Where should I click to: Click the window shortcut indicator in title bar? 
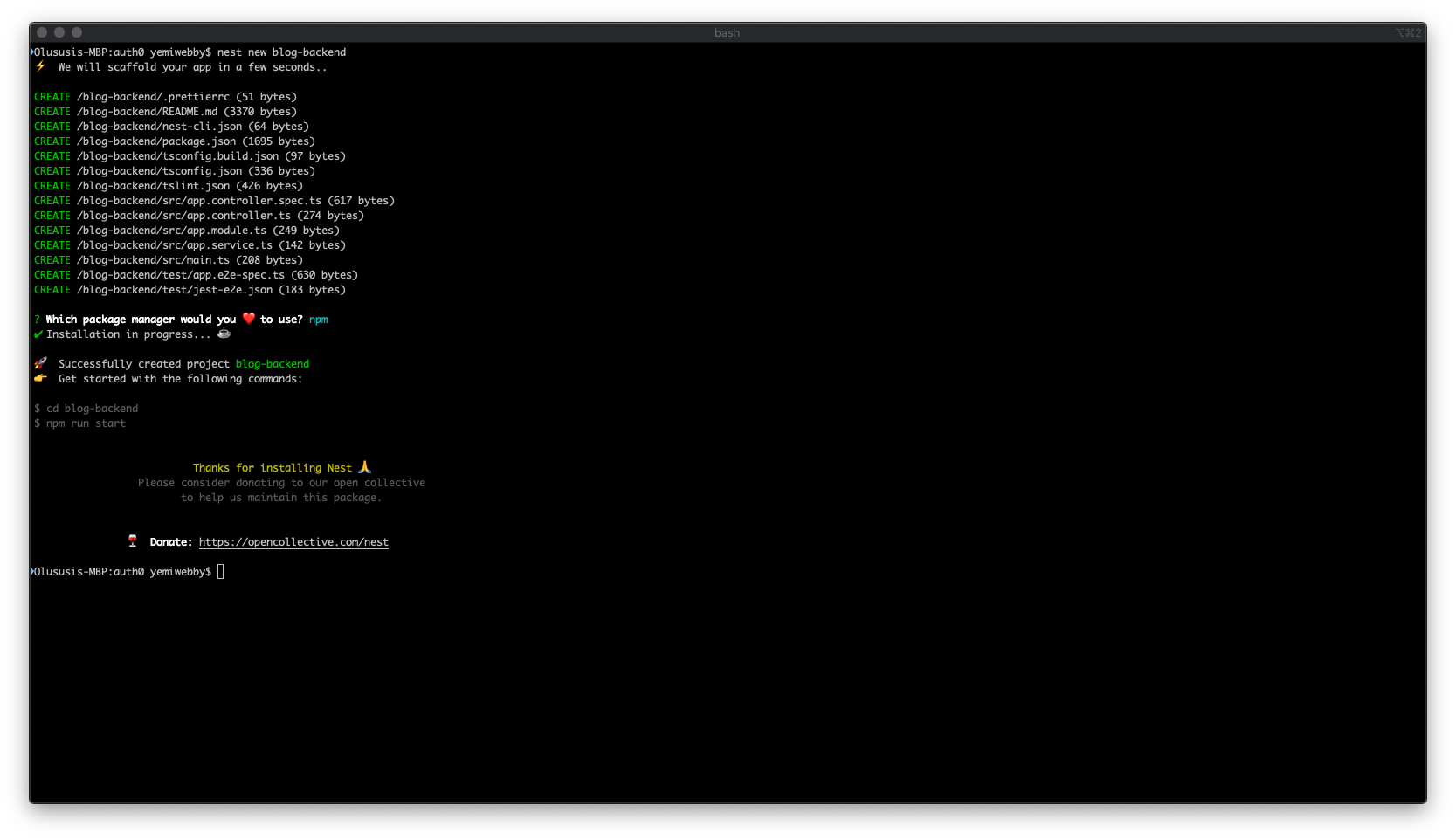tap(1408, 33)
